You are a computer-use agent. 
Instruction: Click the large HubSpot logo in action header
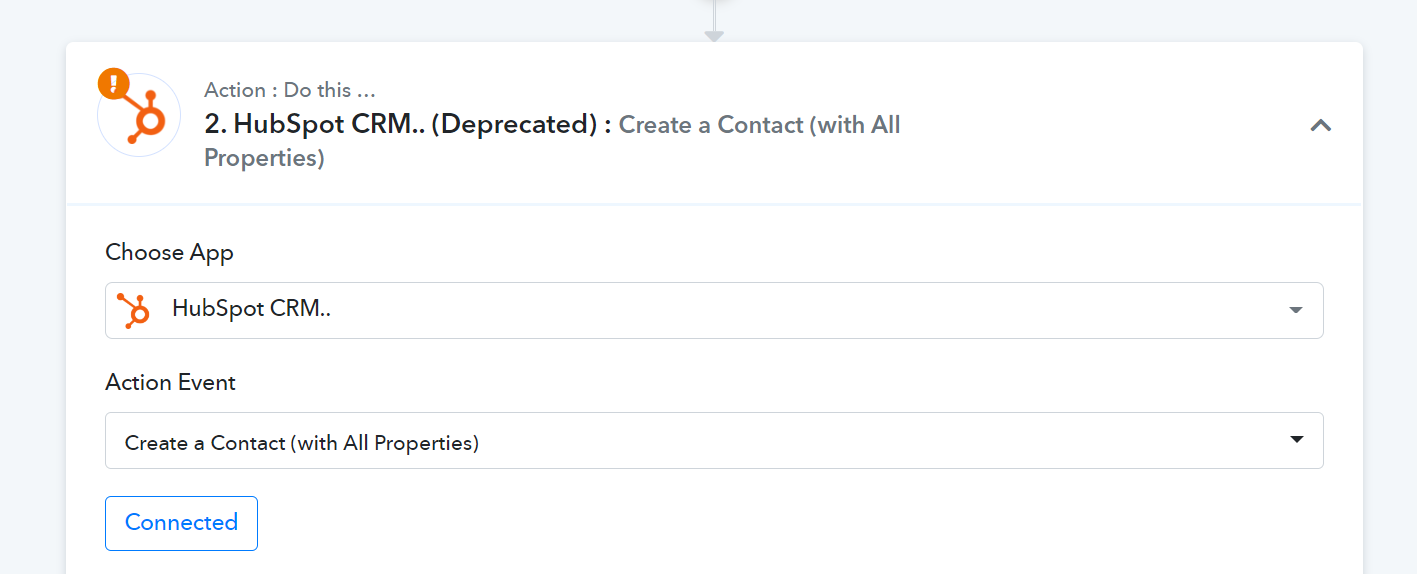tap(145, 118)
